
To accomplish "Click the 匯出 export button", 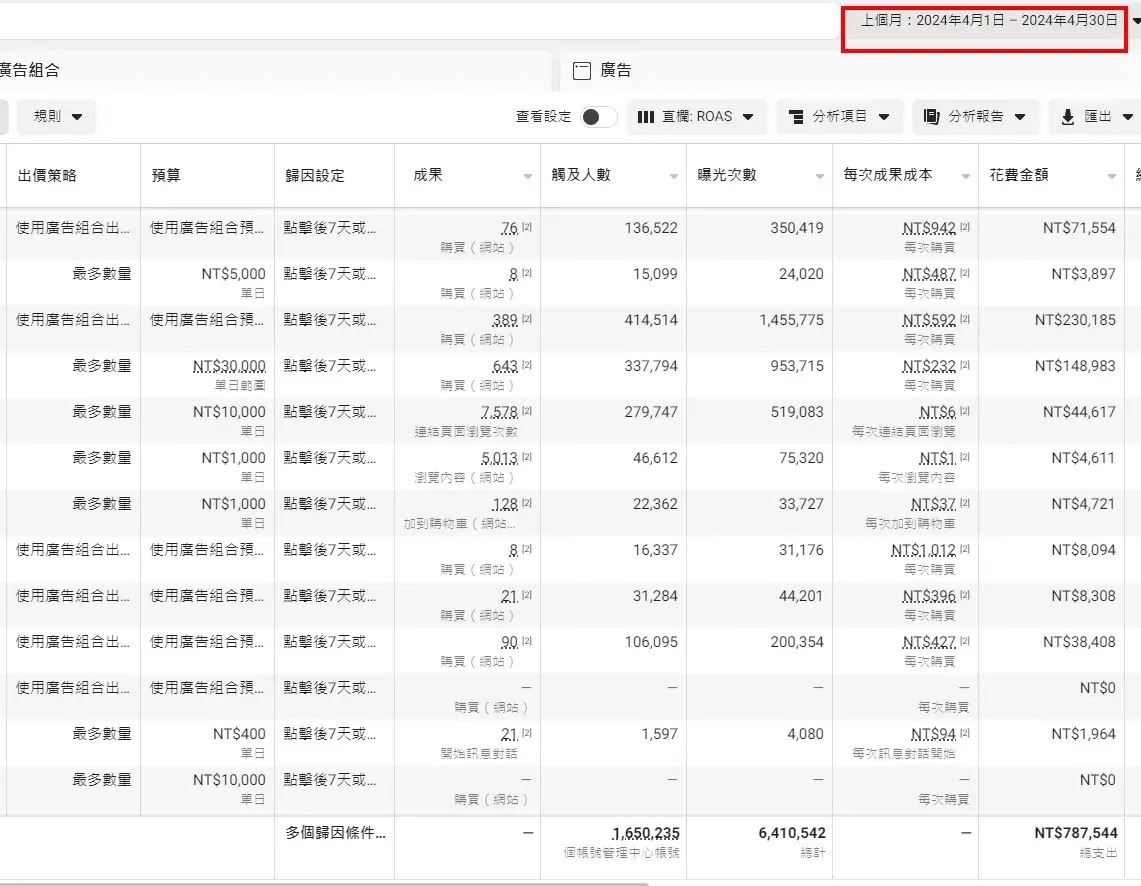I will (x=1097, y=116).
